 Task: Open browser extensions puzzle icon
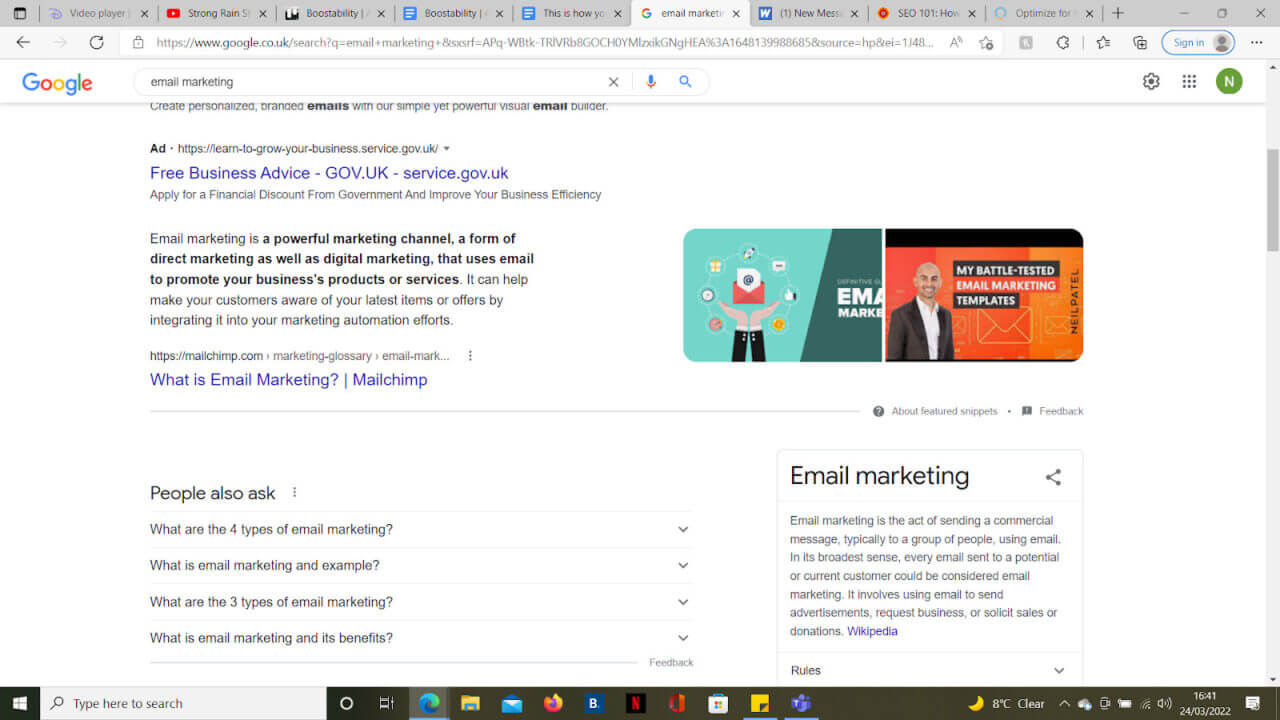[x=1063, y=43]
